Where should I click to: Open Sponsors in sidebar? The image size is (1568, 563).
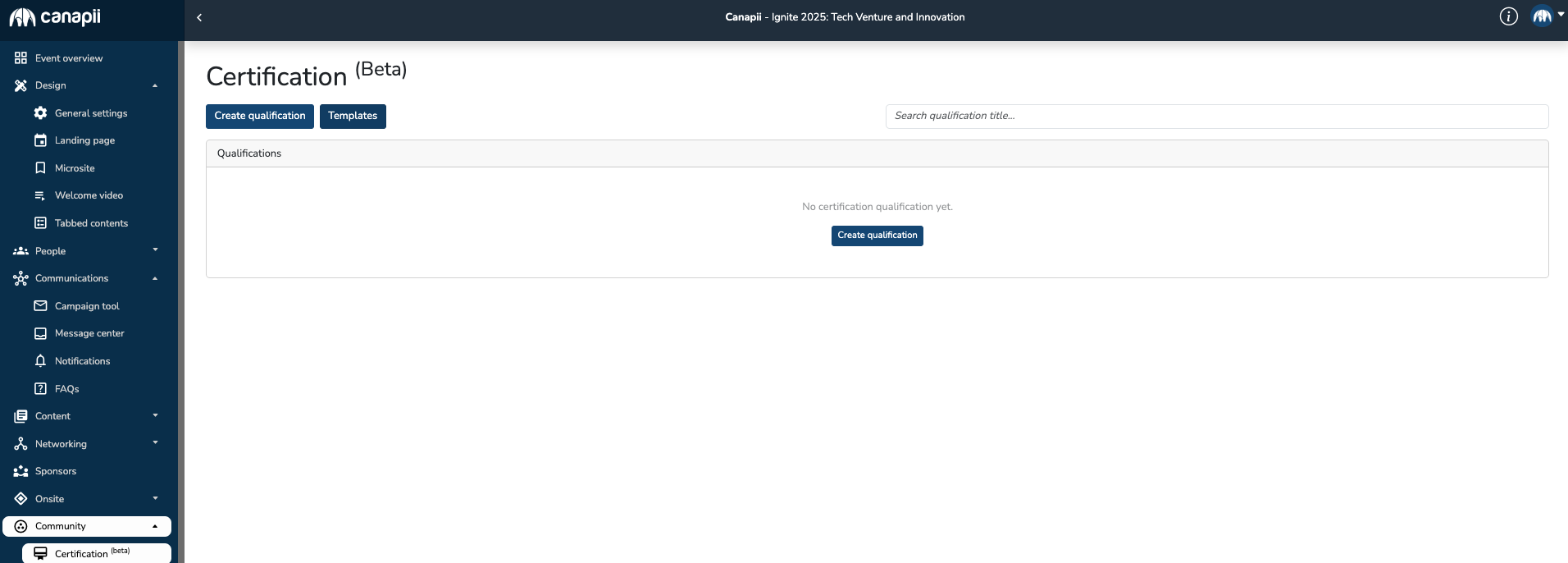coord(56,471)
